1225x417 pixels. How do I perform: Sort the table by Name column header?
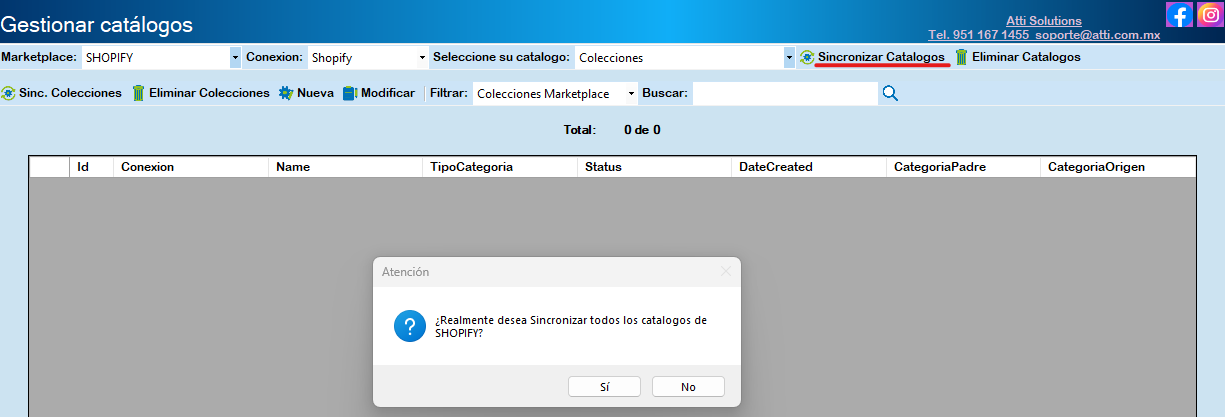pyautogui.click(x=293, y=167)
